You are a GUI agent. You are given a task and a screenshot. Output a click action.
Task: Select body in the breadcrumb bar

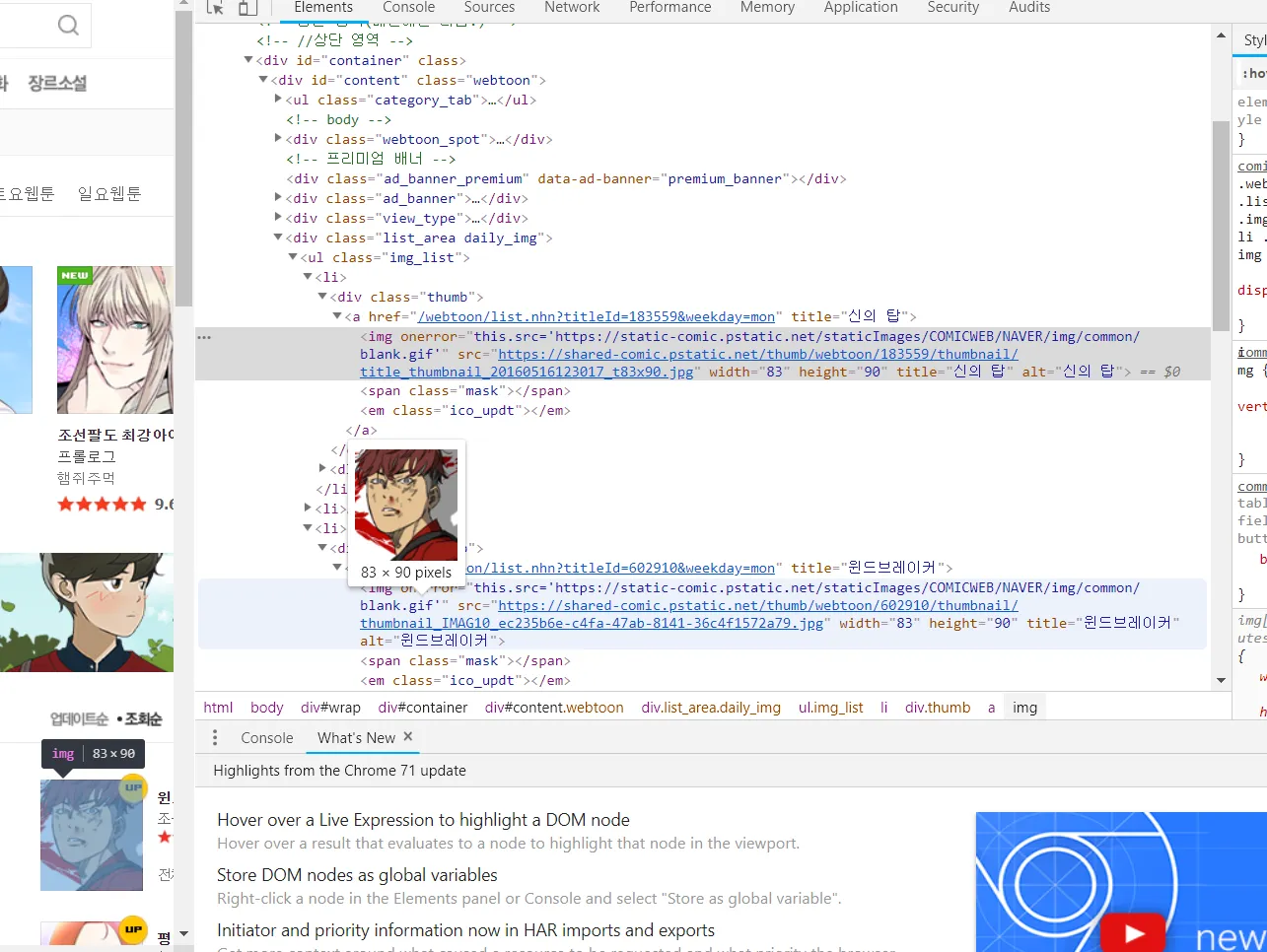[x=266, y=708]
